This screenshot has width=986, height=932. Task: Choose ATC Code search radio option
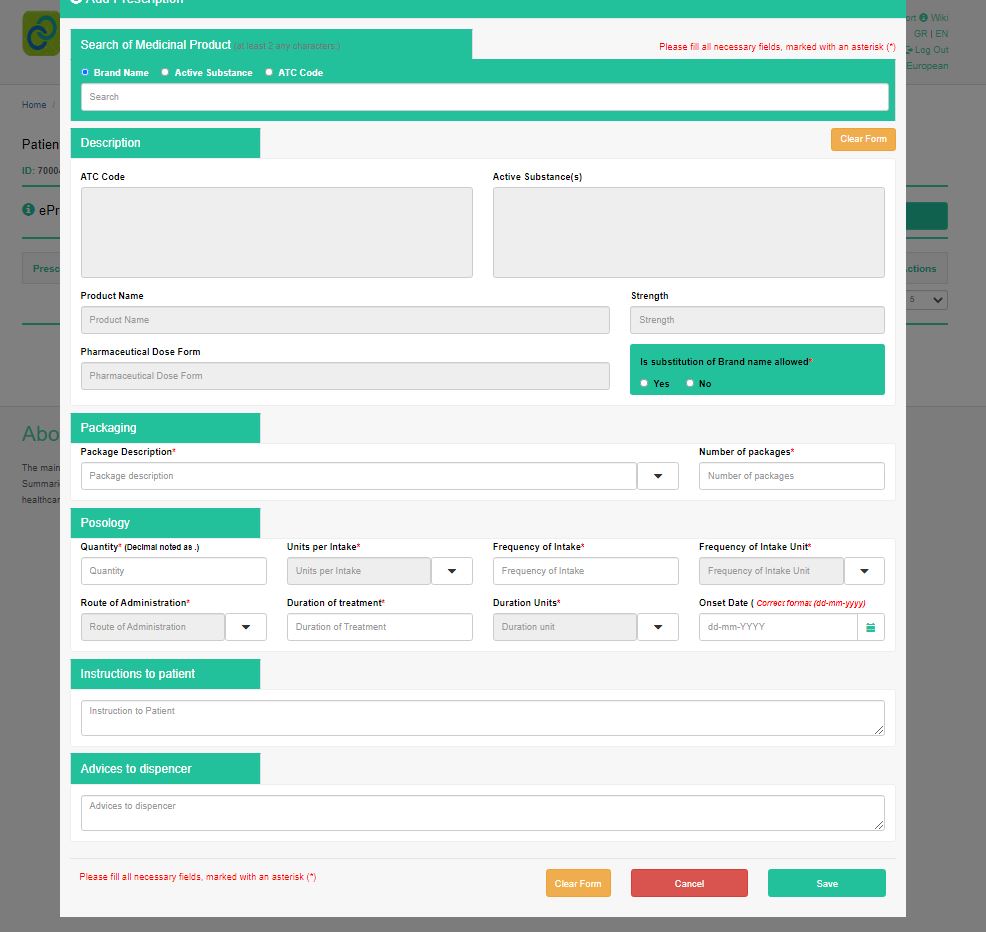(269, 72)
